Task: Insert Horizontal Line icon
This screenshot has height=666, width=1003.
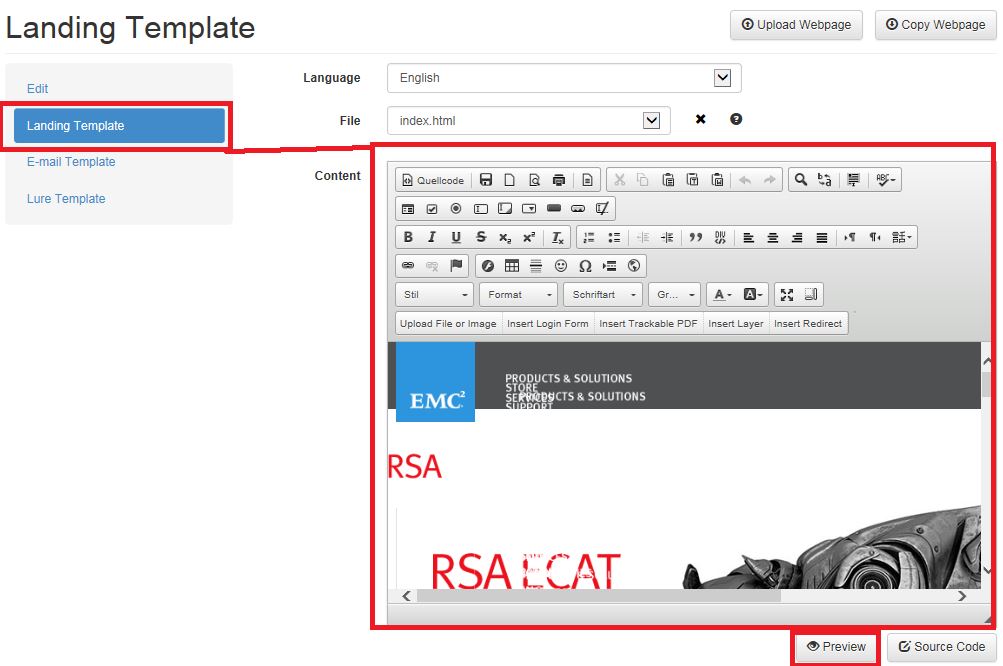Action: coord(536,266)
